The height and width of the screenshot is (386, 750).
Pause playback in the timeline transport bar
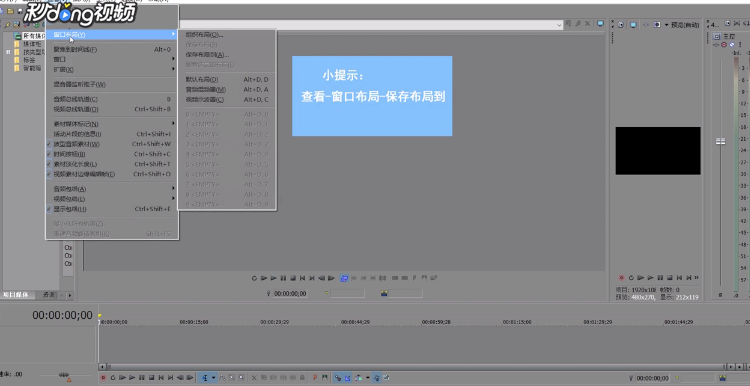pos(142,378)
